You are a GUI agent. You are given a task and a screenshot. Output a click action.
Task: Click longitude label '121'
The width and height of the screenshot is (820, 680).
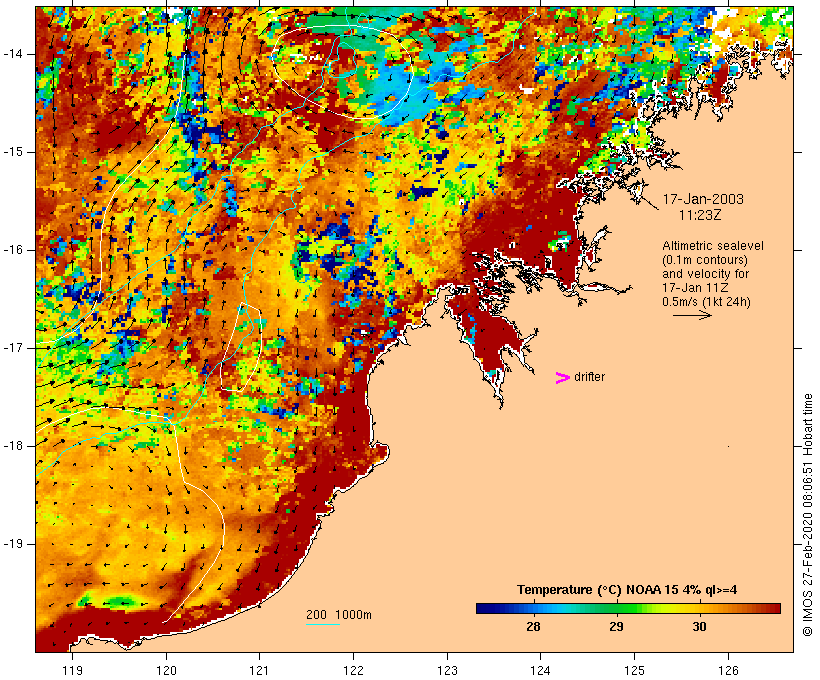coord(259,670)
